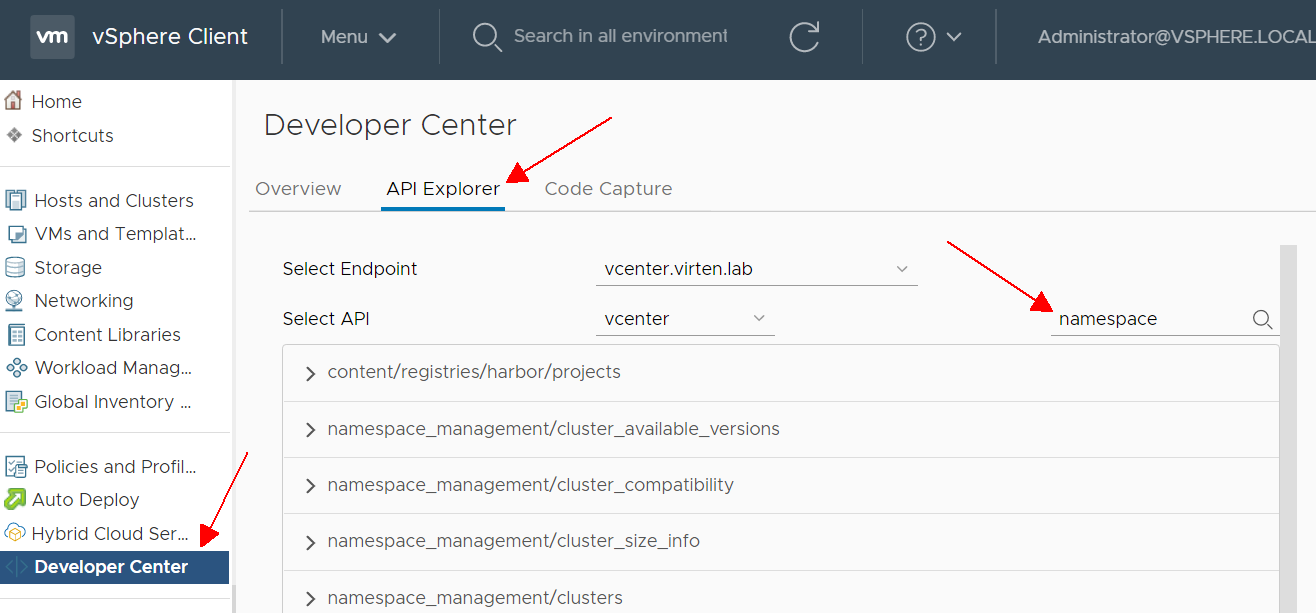Click the Developer Center page heading
The width and height of the screenshot is (1316, 613).
(390, 125)
